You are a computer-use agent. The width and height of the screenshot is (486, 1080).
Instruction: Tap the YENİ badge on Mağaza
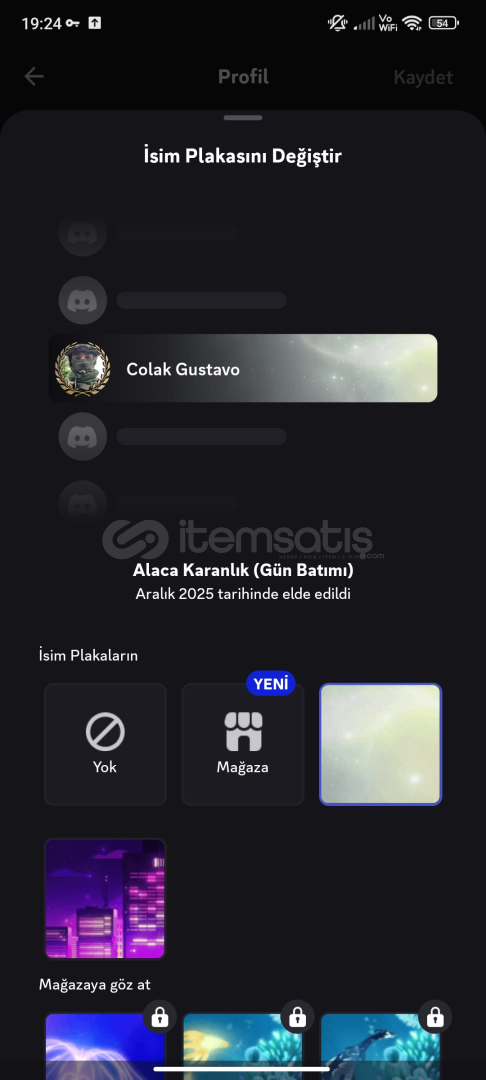click(271, 684)
